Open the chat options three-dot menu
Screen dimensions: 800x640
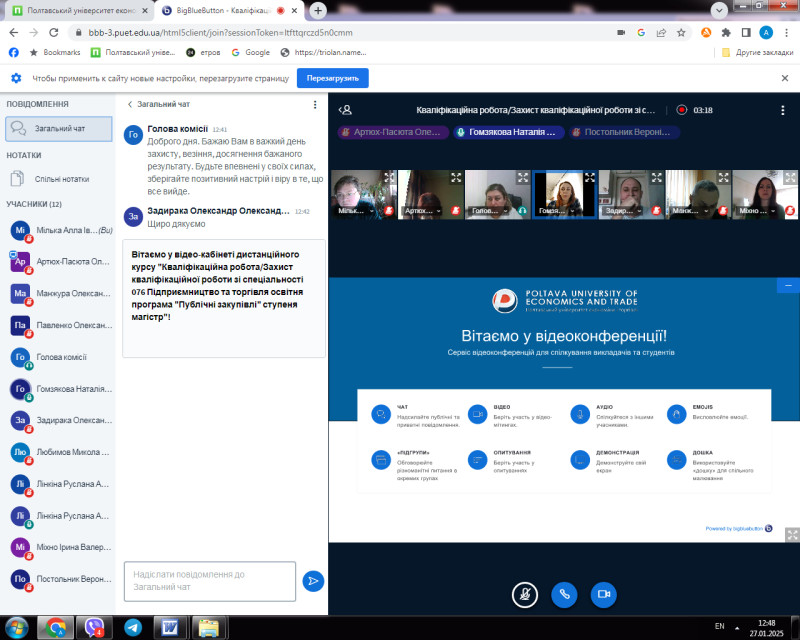[x=315, y=104]
